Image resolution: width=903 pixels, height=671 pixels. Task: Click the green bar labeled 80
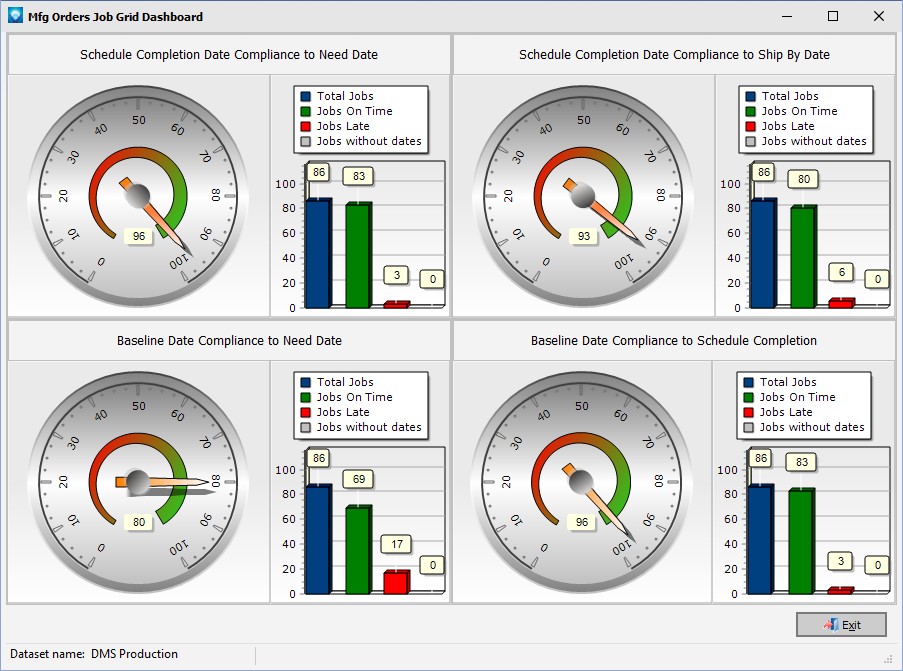803,257
